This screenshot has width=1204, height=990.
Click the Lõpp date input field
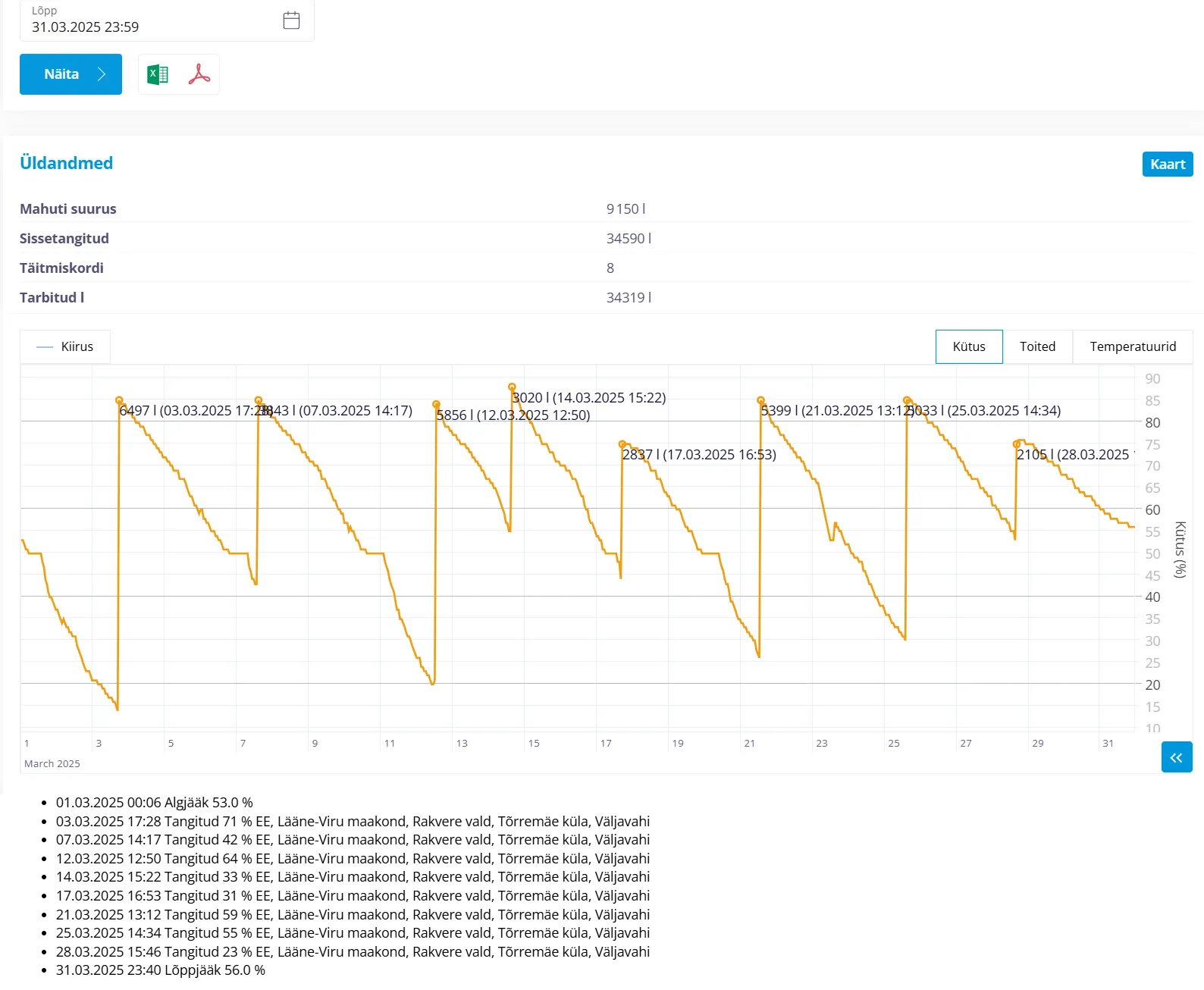tap(152, 27)
